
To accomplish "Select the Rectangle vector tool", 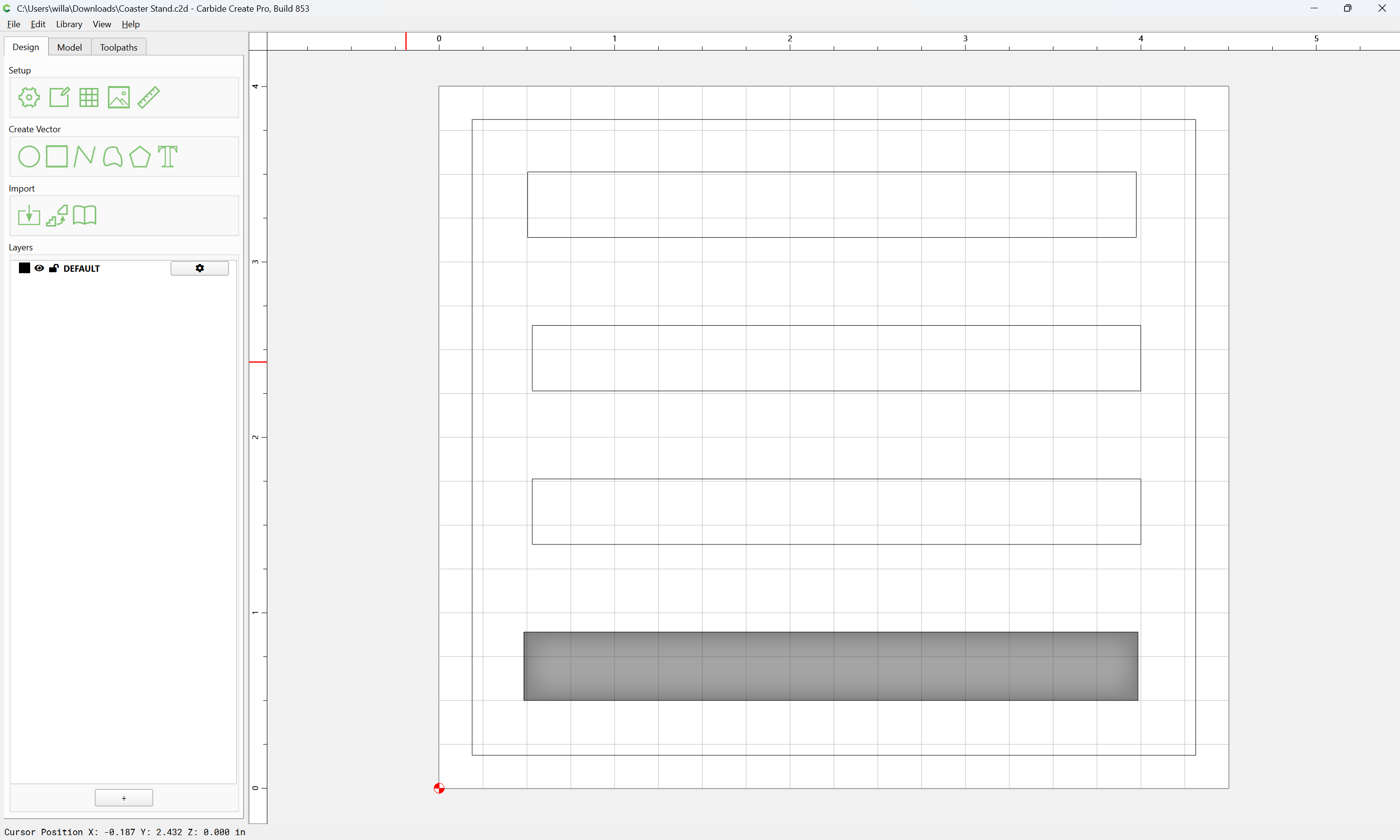I will (x=56, y=156).
